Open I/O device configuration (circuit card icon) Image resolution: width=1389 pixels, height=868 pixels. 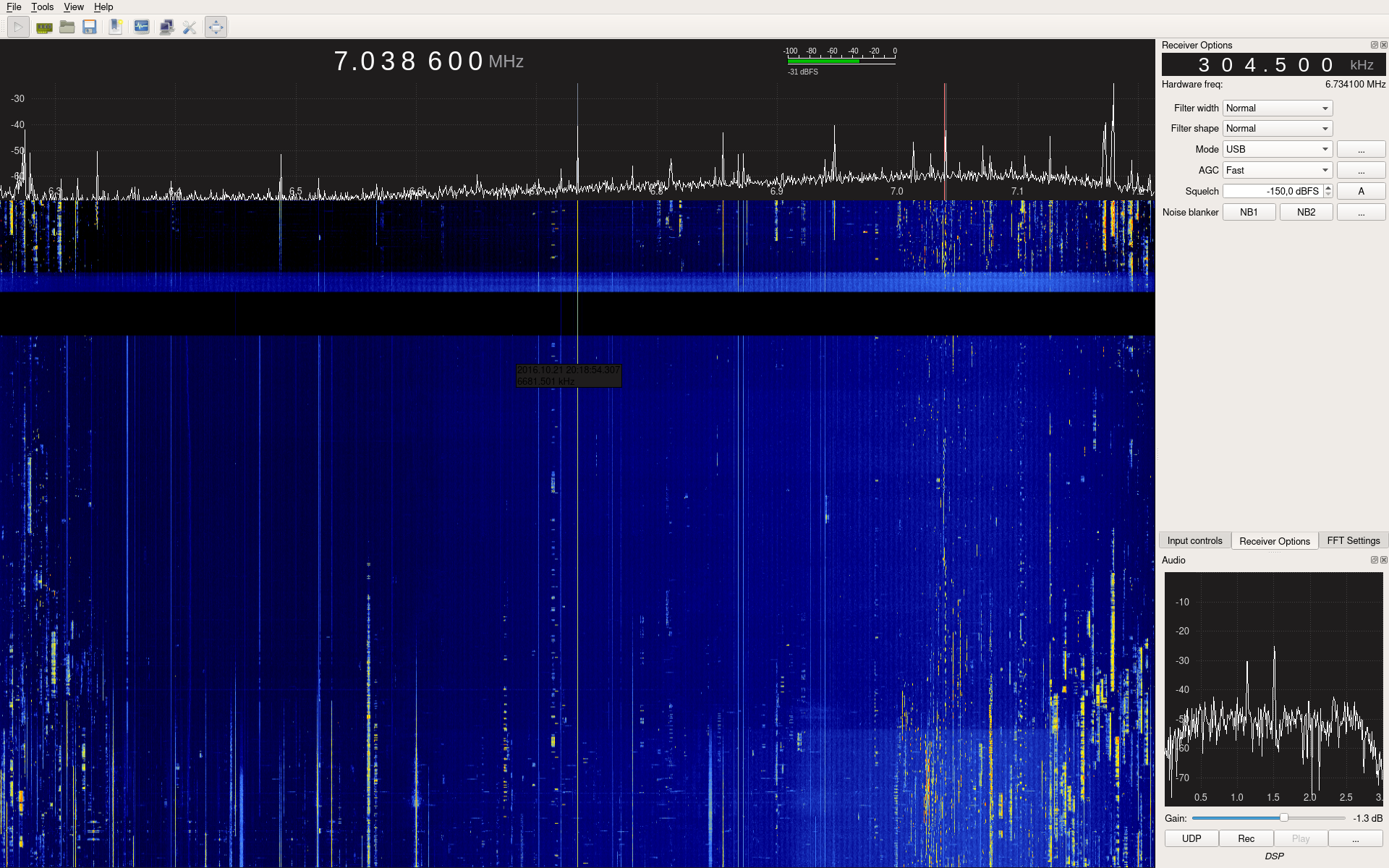[44, 27]
